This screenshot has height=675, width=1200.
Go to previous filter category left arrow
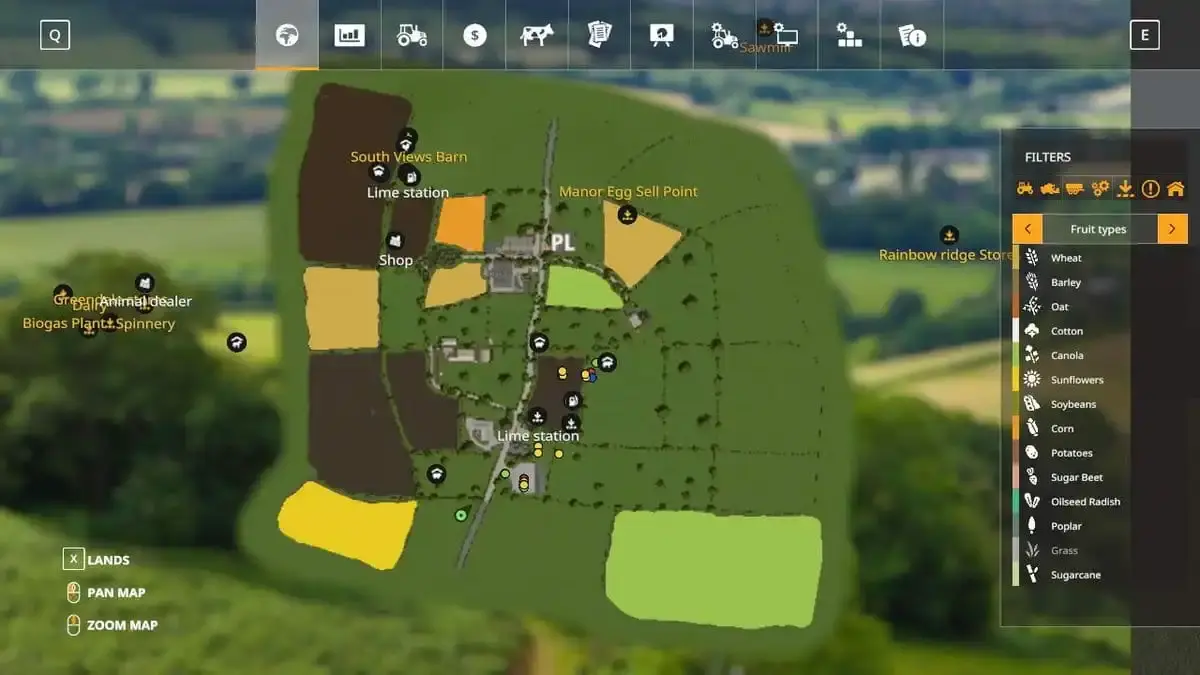click(x=1027, y=229)
